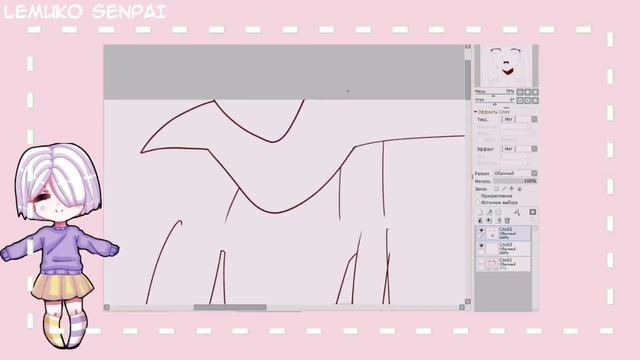The image size is (640, 360).
Task: Click the canvas vertical scrollbar thumb
Action: pos(468,79)
